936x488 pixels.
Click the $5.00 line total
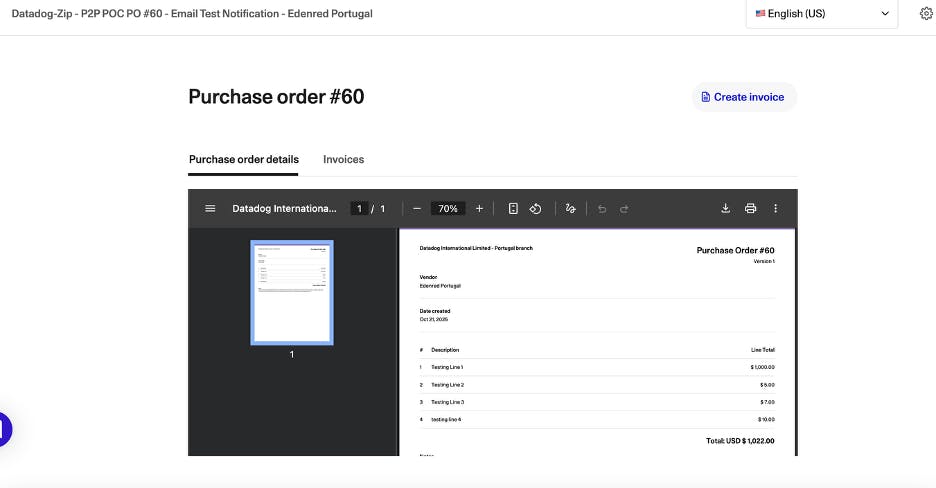point(768,385)
